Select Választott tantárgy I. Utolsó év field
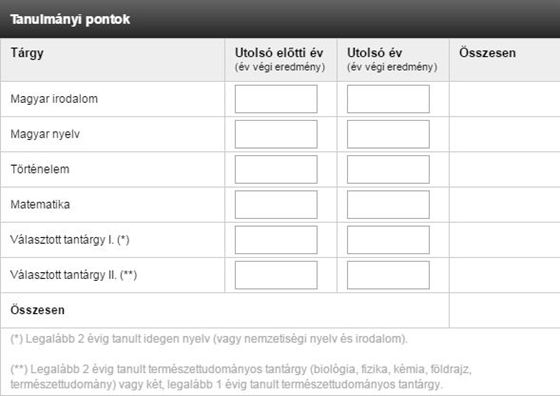This screenshot has height=396, width=560. 388,240
